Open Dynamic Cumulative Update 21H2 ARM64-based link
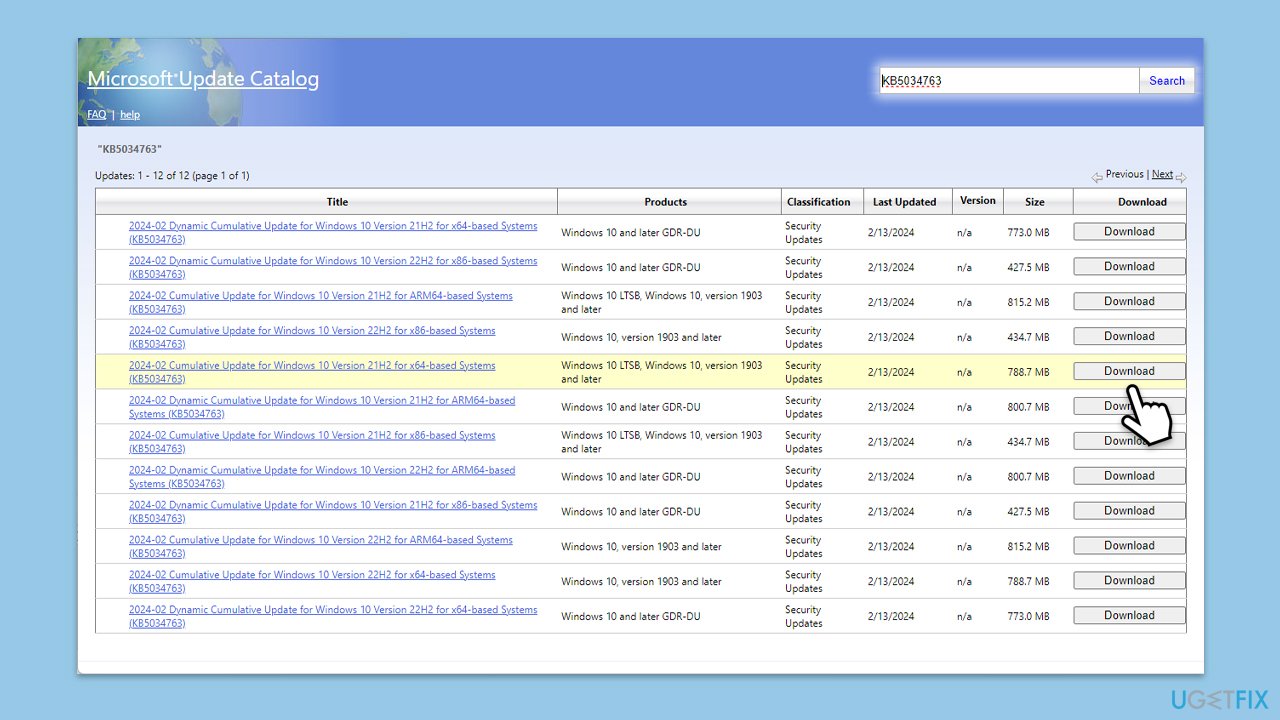The width and height of the screenshot is (1280, 720). [322, 407]
